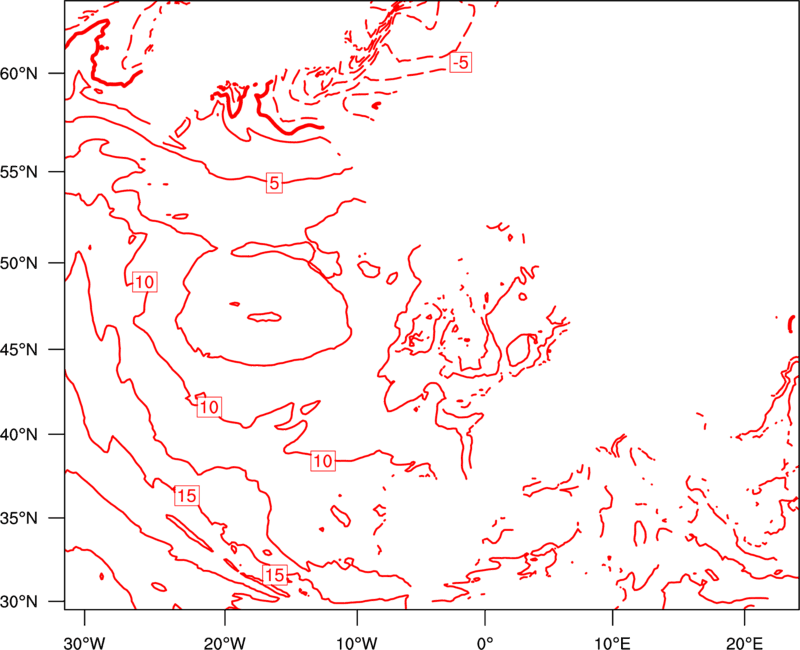Click the 30°N latitude label
Screen dimensions: 800x650
pos(19,602)
